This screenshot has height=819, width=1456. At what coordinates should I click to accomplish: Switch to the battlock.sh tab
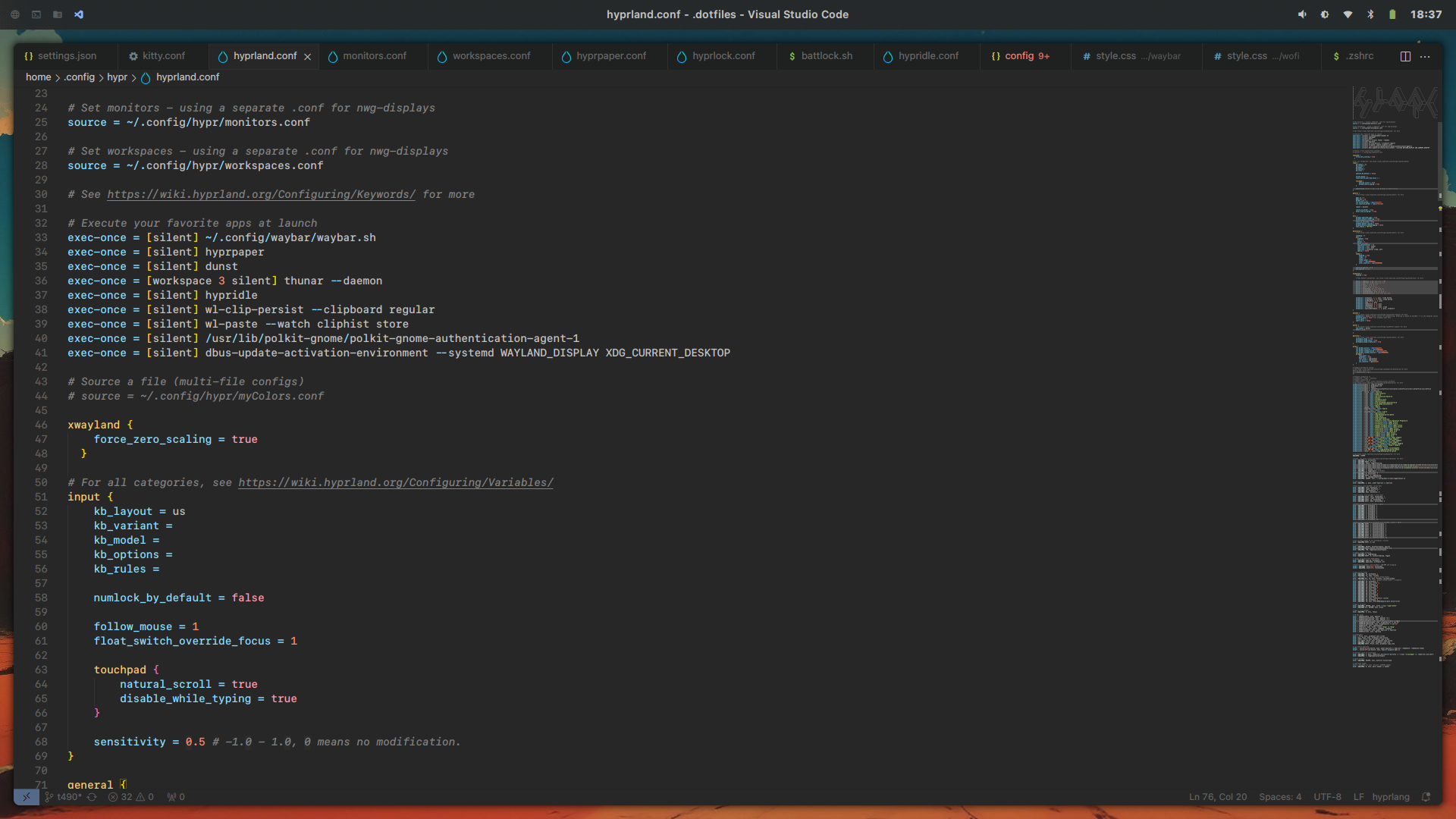pyautogui.click(x=827, y=55)
